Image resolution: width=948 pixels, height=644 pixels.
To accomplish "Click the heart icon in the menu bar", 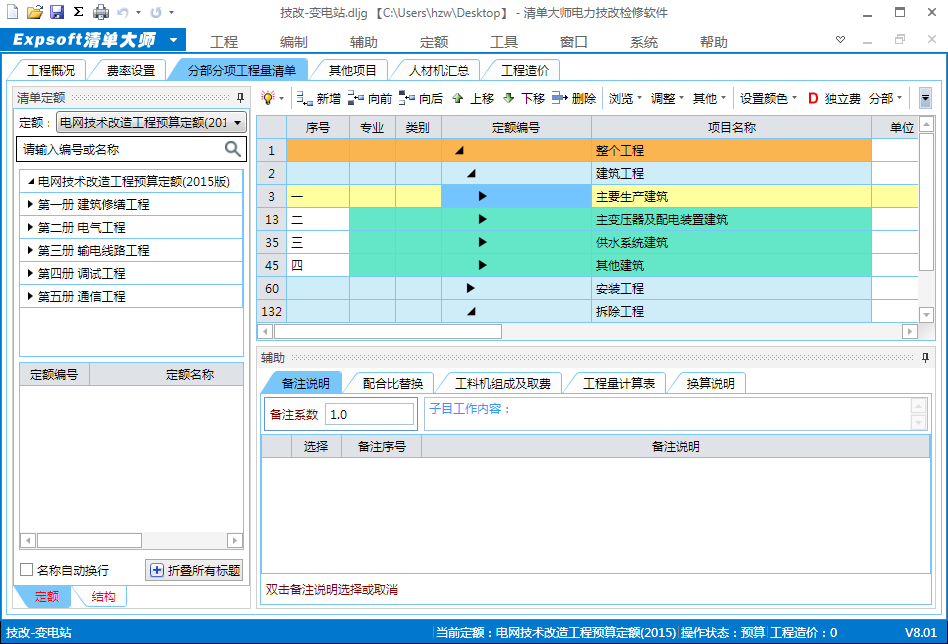I will click(x=840, y=40).
